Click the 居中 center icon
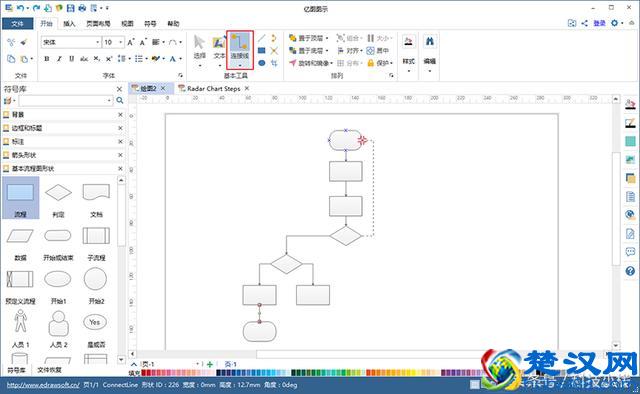Viewport: 640px width, 394px height. 378,51
